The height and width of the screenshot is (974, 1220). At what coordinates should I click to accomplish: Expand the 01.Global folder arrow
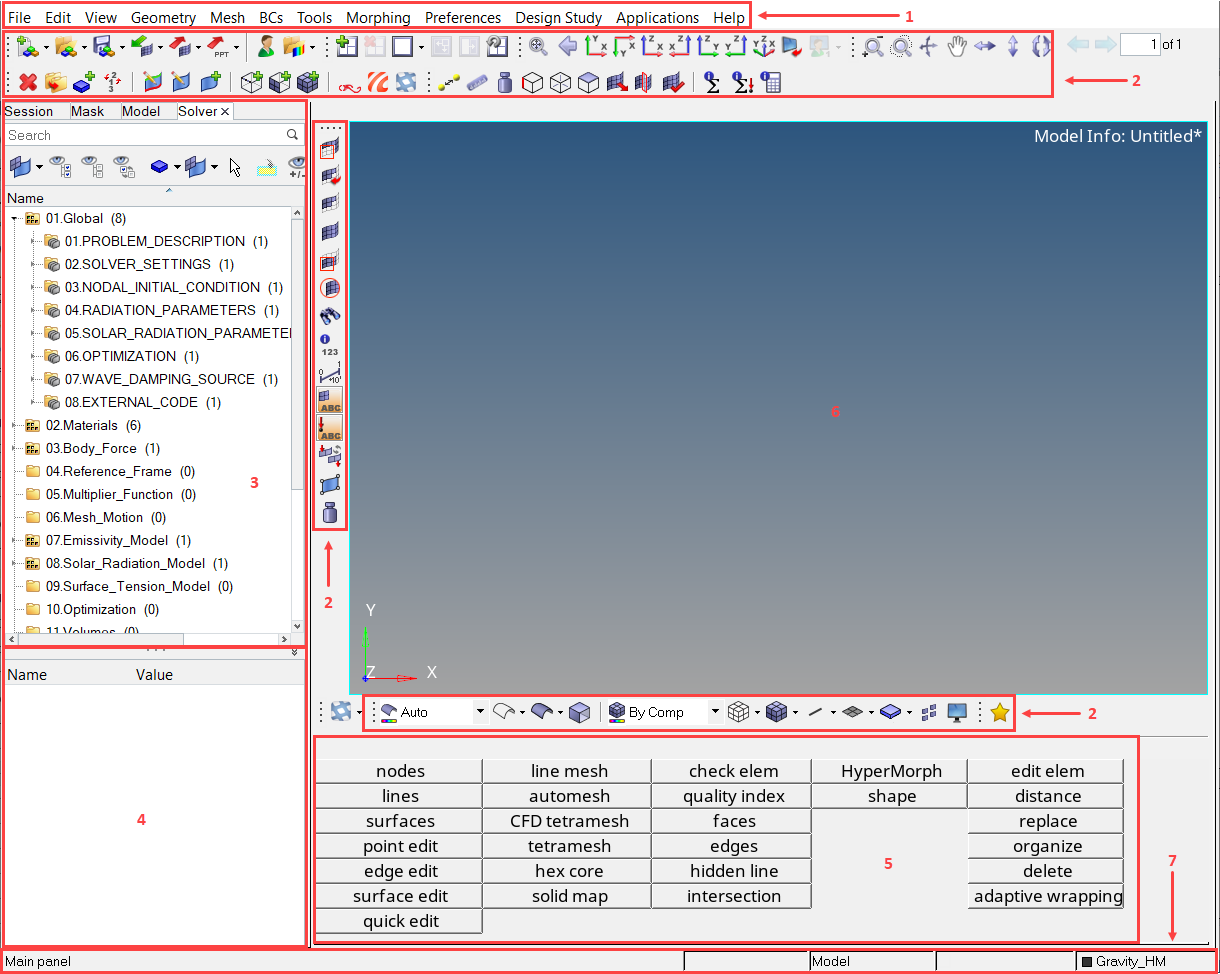pos(15,218)
